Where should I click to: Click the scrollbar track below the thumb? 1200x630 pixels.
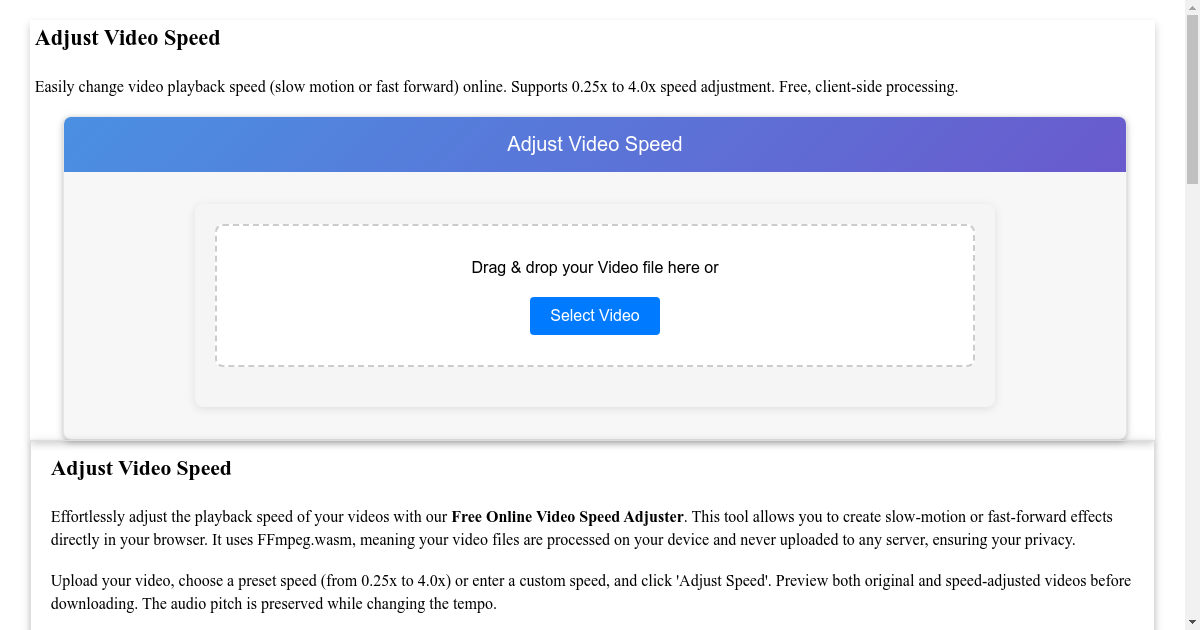click(x=1192, y=400)
